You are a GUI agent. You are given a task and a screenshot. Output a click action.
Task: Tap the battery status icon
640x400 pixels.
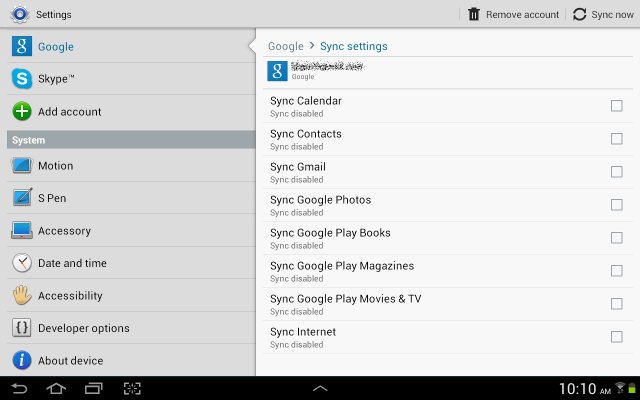pyautogui.click(x=632, y=388)
